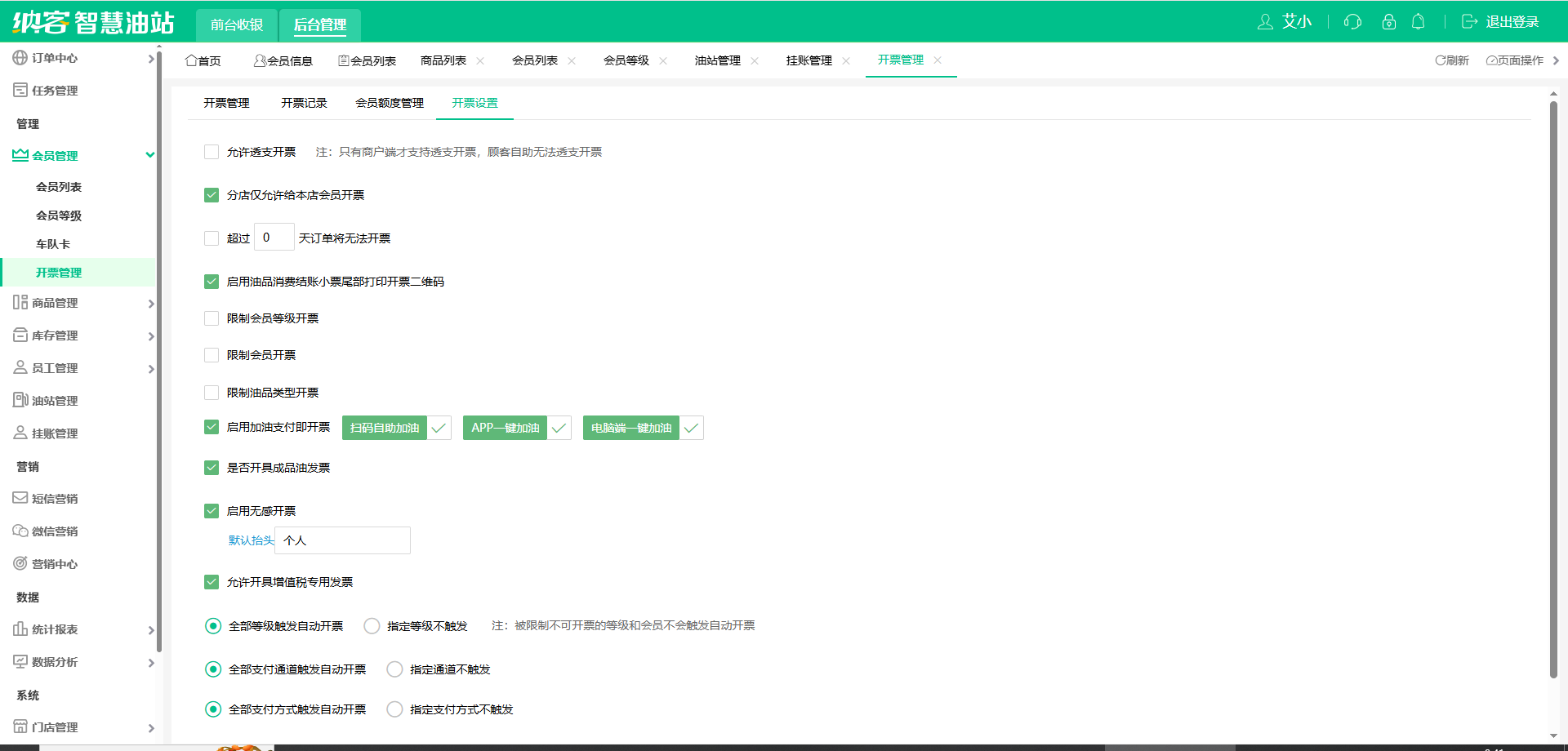Open the 会员额度管理 tab
Viewport: 1568px width, 751px height.
(390, 103)
